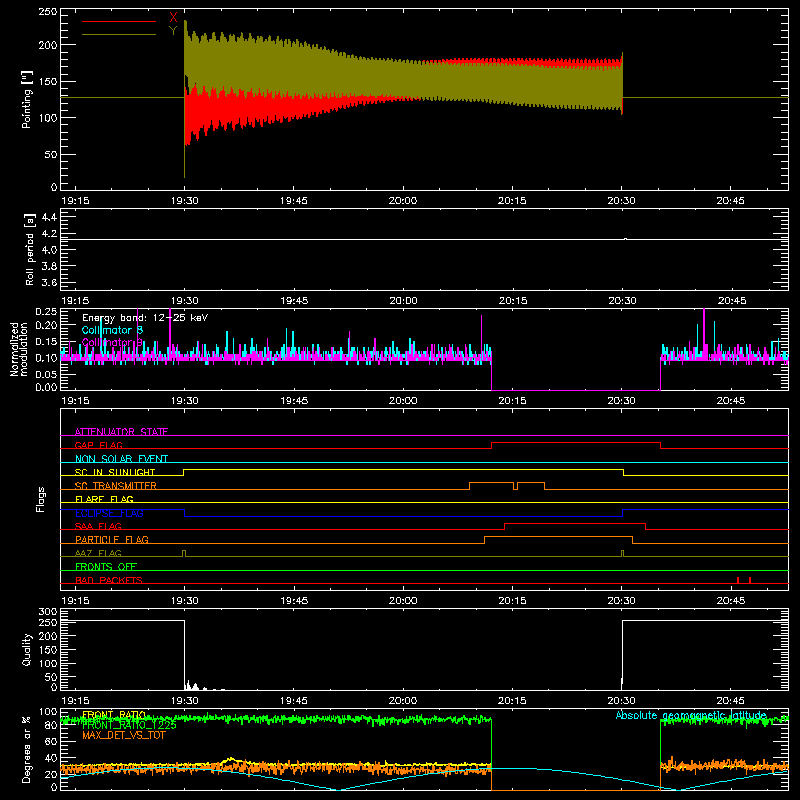Click the green FRONT_RATIO_1225 legend label
This screenshot has height=800, width=800.
coord(129,724)
